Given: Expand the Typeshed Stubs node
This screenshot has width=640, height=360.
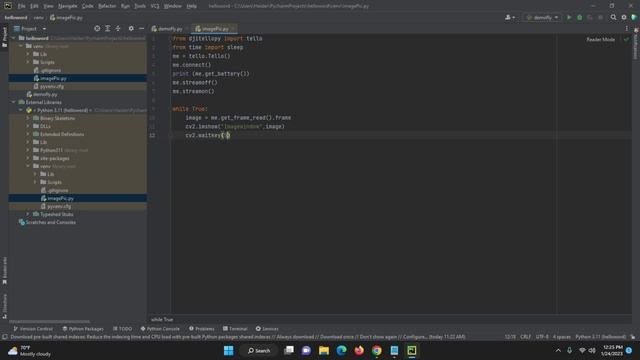Looking at the screenshot, I should (x=28, y=214).
